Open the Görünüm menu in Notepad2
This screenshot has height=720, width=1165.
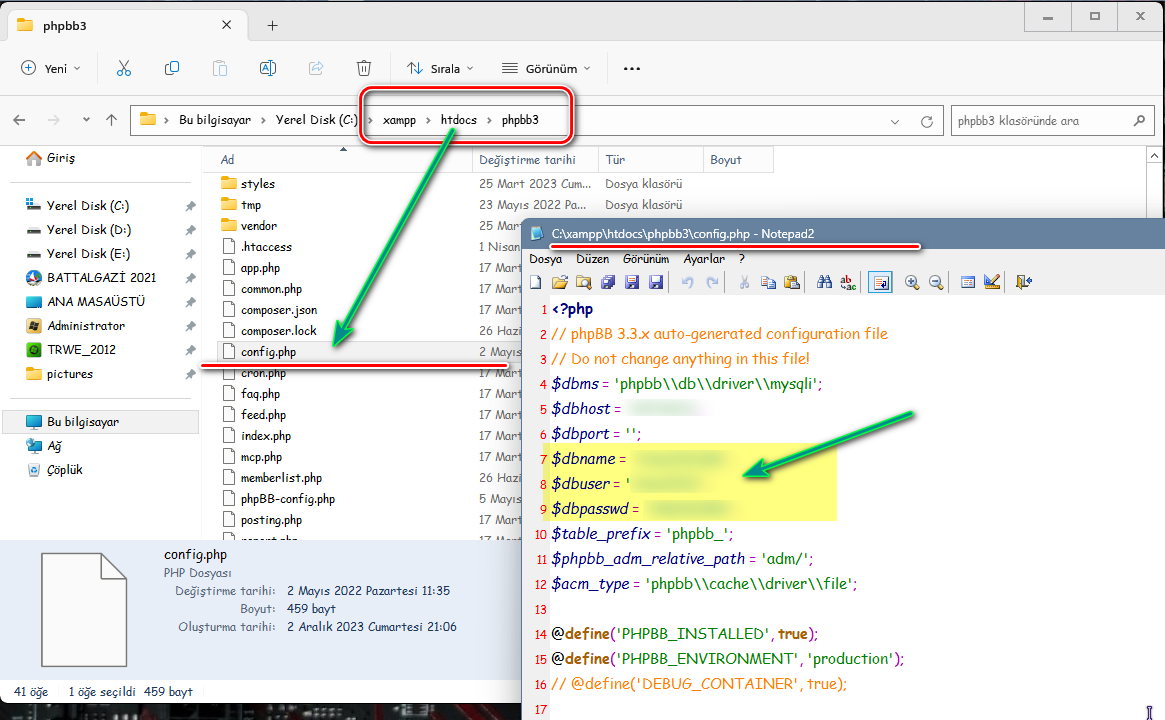click(646, 259)
